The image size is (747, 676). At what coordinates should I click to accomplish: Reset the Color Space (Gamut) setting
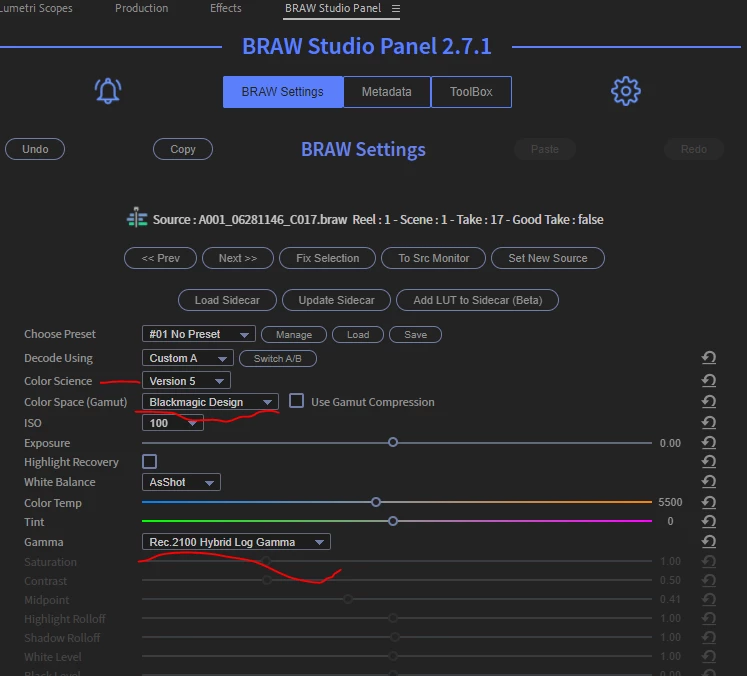708,402
